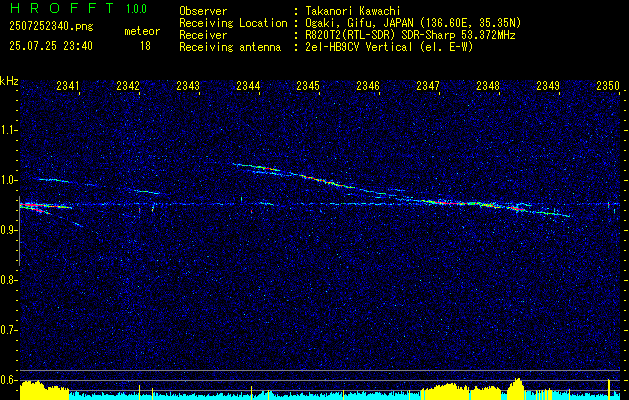Click the 2345 time axis marker
The width and height of the screenshot is (629, 400).
coord(308,85)
